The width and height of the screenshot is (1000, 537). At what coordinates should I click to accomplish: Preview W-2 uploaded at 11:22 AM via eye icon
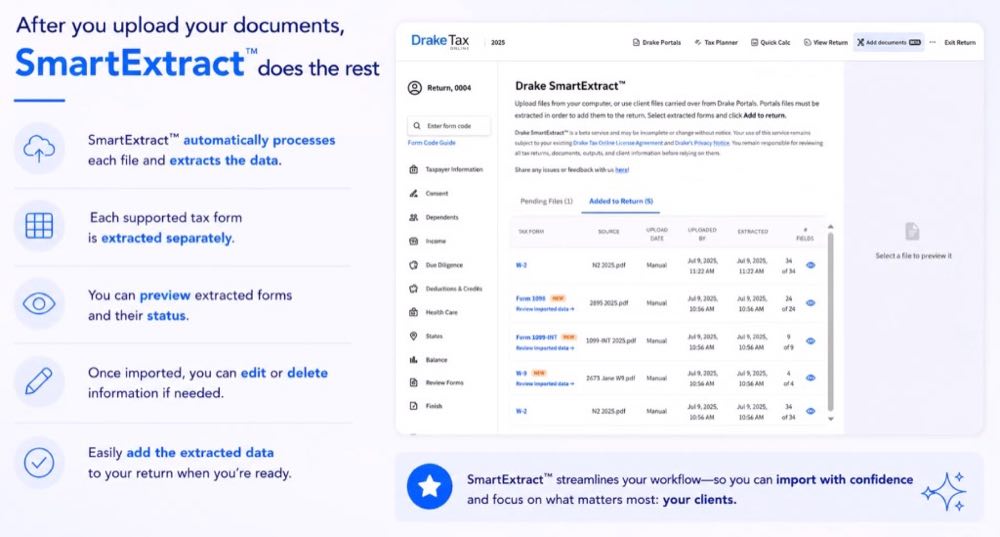(811, 265)
